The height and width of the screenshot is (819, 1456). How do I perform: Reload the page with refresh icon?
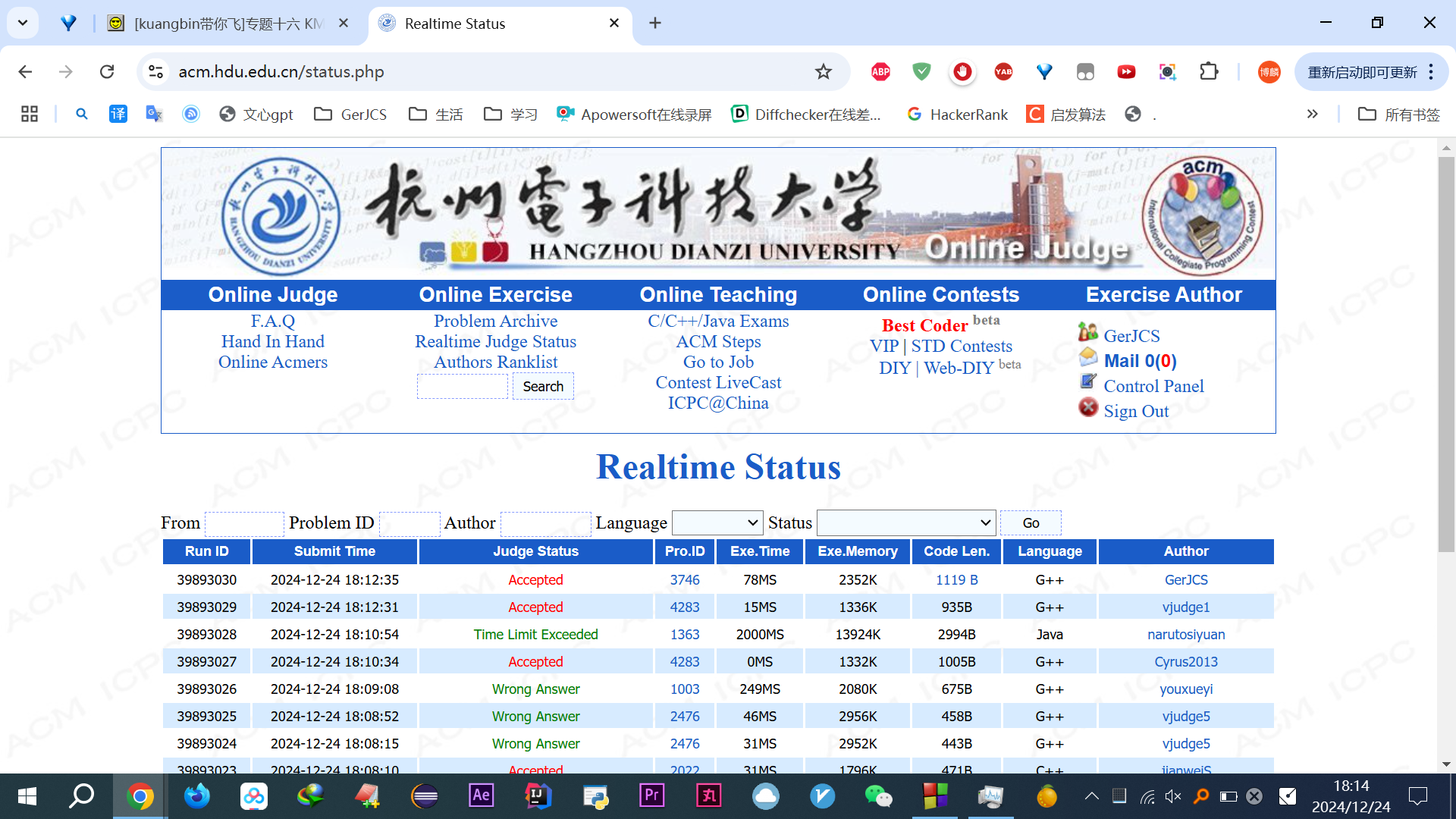[x=107, y=72]
